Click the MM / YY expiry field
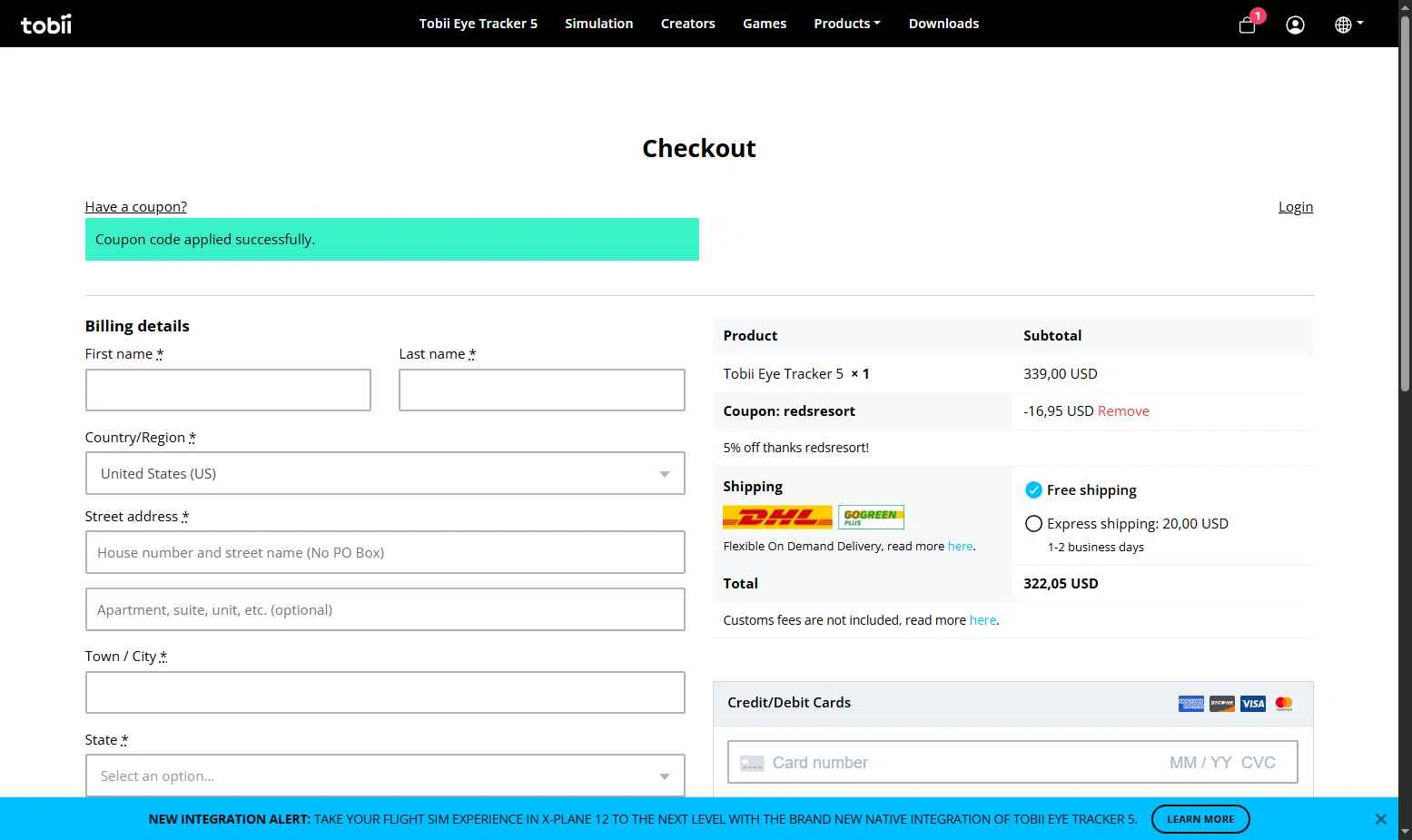The height and width of the screenshot is (840, 1412). tap(1200, 763)
